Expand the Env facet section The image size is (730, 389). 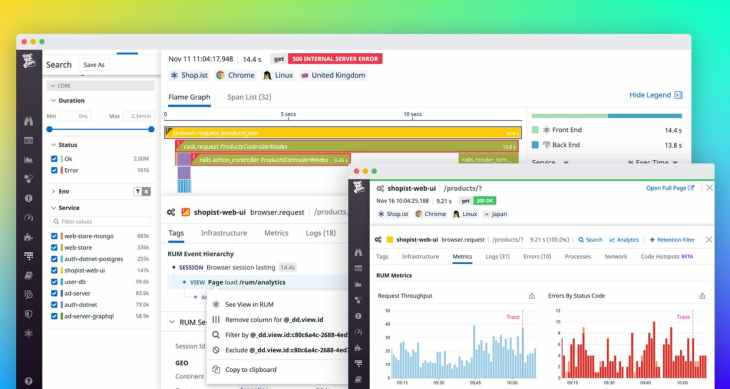[53, 191]
